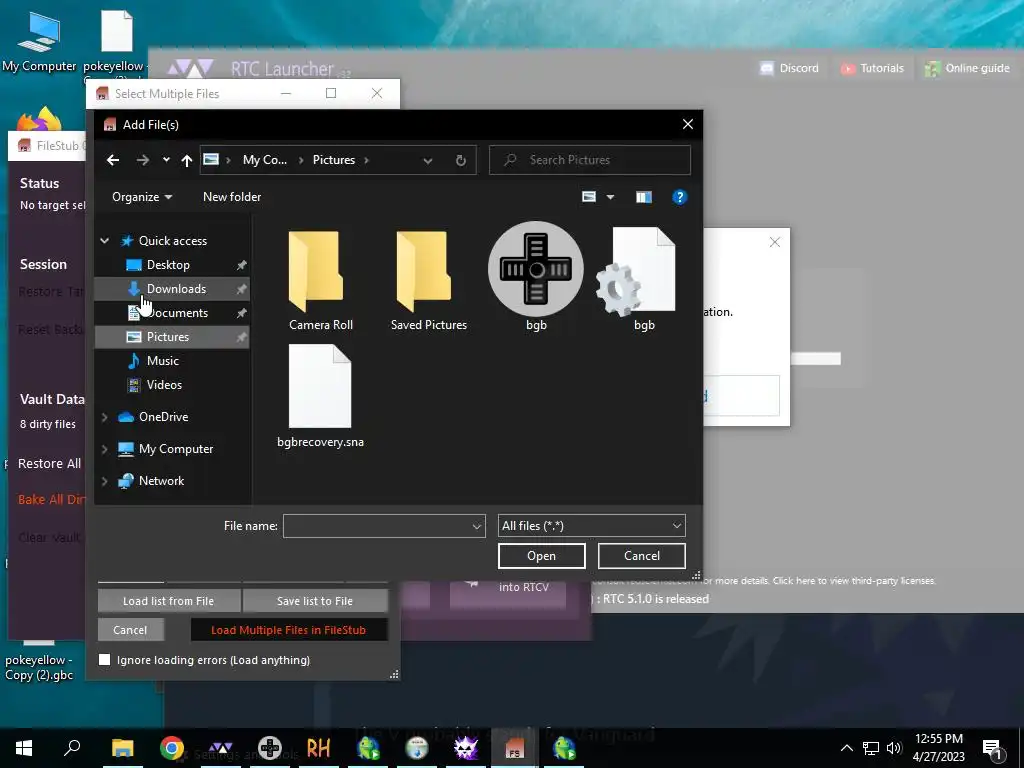This screenshot has height=768, width=1024.
Task: Close the white popup dialog behind
Action: pyautogui.click(x=775, y=242)
